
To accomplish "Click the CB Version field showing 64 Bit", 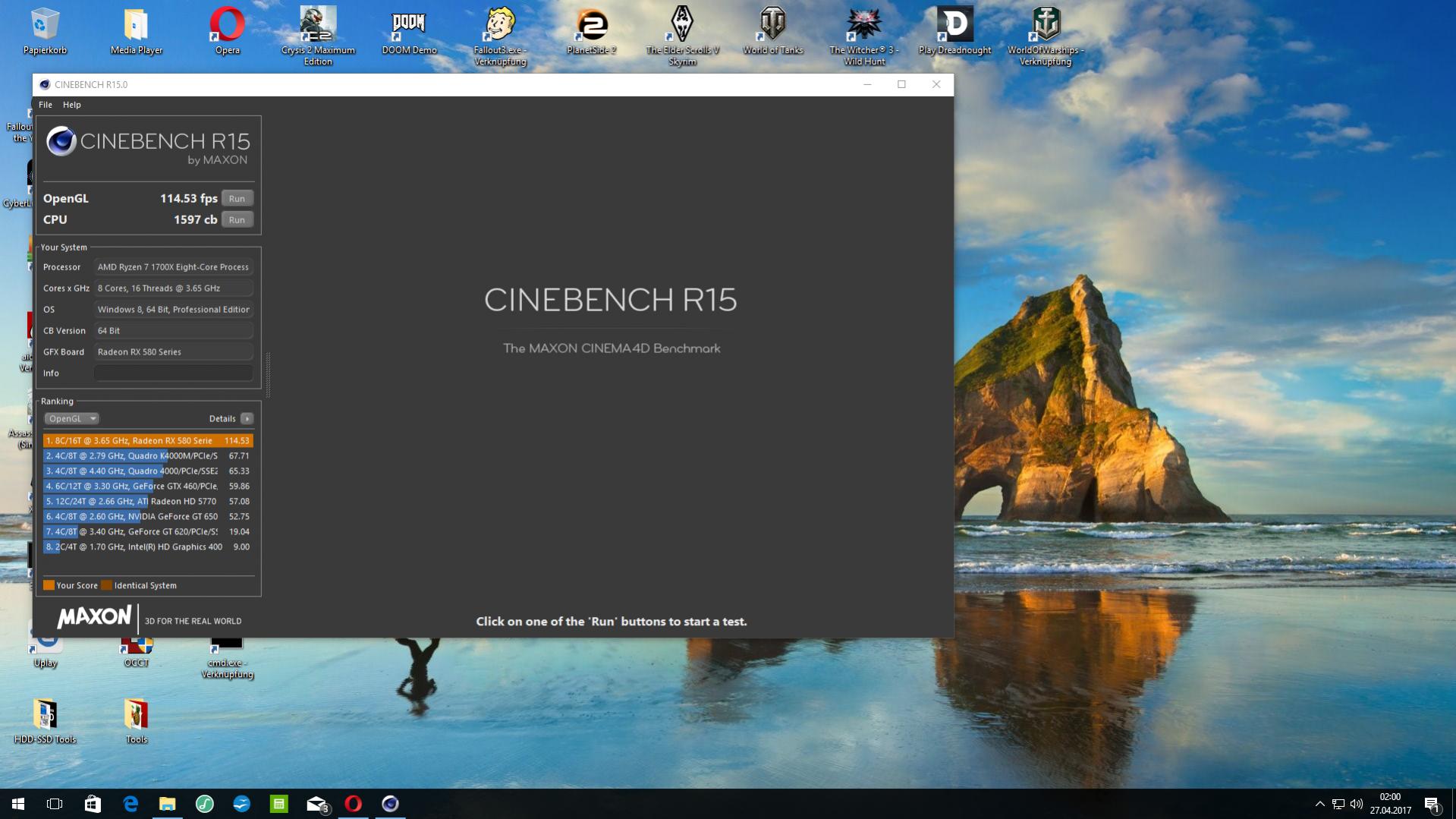I will tap(173, 331).
